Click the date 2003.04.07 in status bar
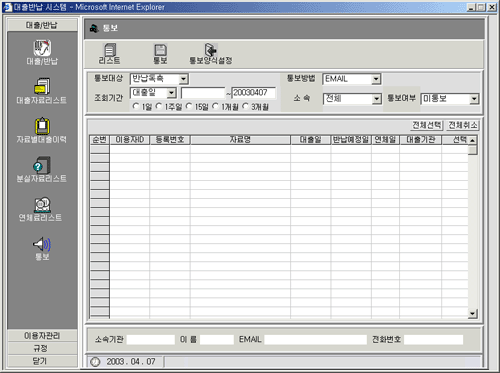 click(x=131, y=362)
